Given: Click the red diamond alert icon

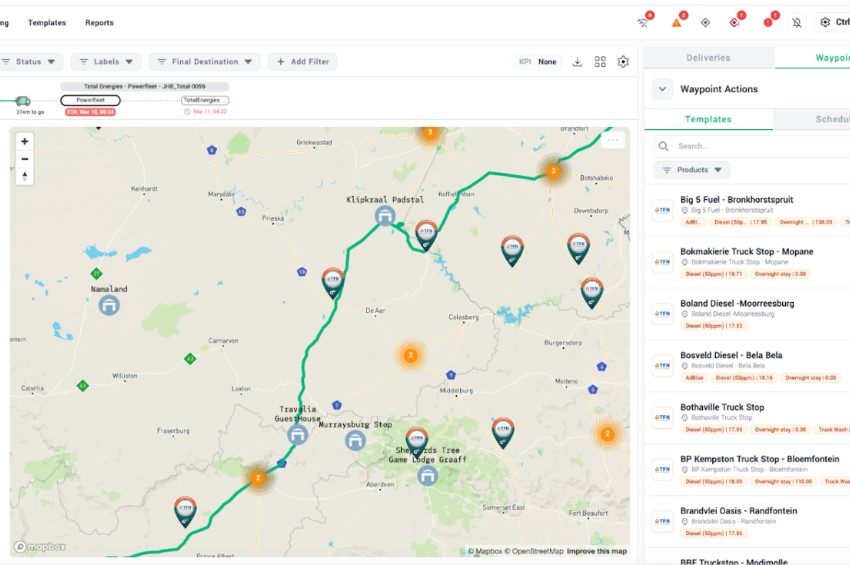Looking at the screenshot, I should click(x=735, y=23).
